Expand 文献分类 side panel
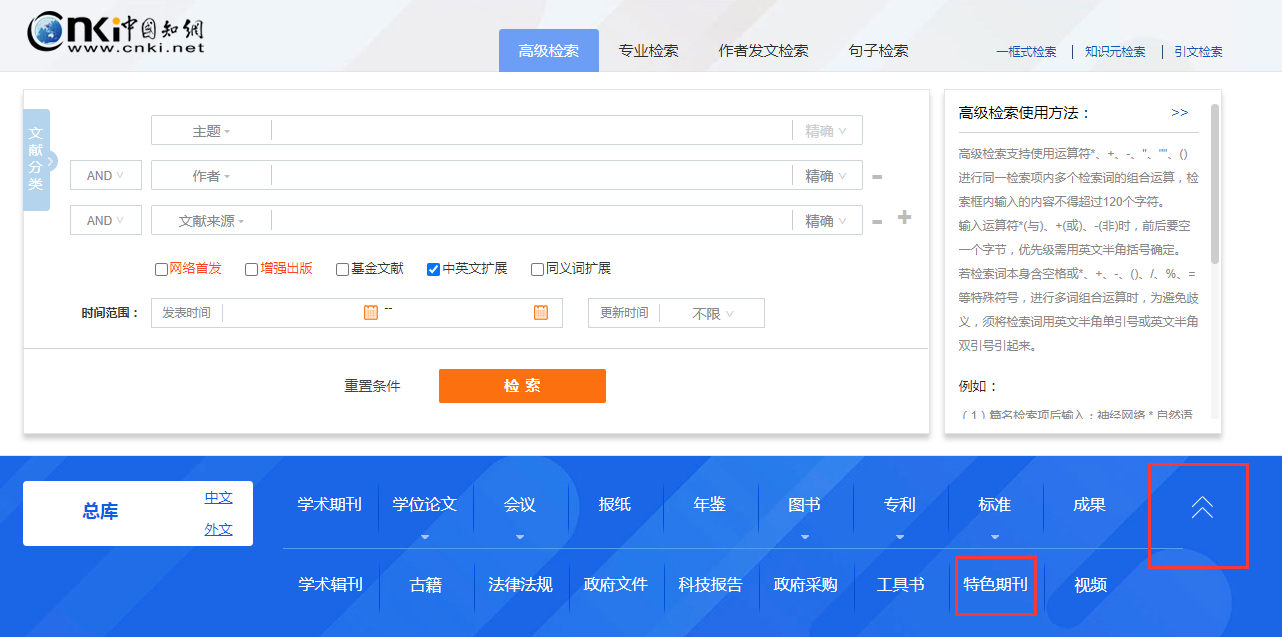1282x637 pixels. coord(37,160)
